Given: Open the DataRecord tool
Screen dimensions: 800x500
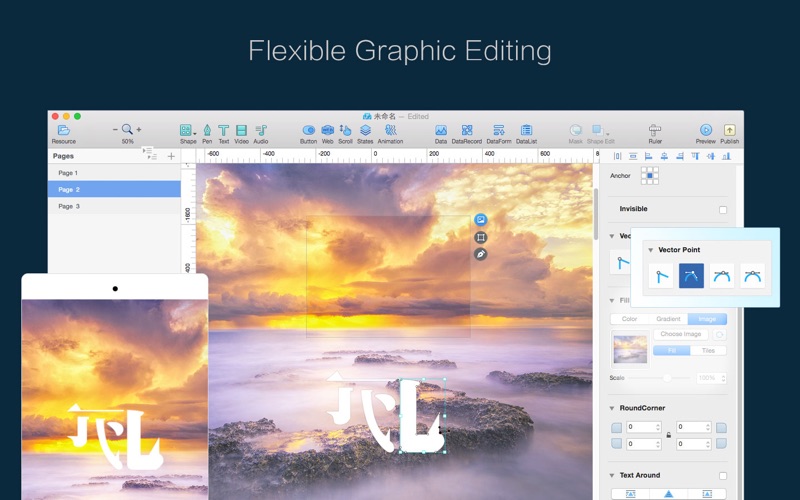Looking at the screenshot, I should (x=466, y=134).
